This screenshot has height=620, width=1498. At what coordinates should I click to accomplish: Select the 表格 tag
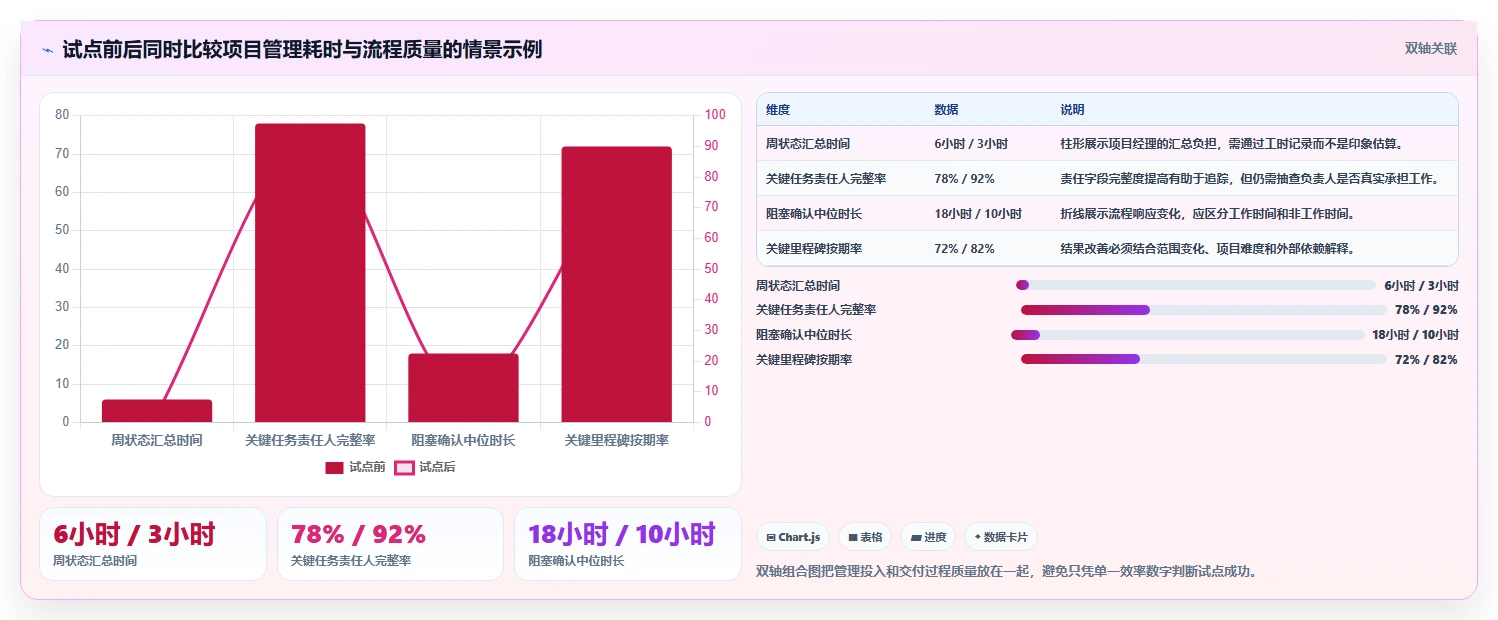[x=865, y=537]
